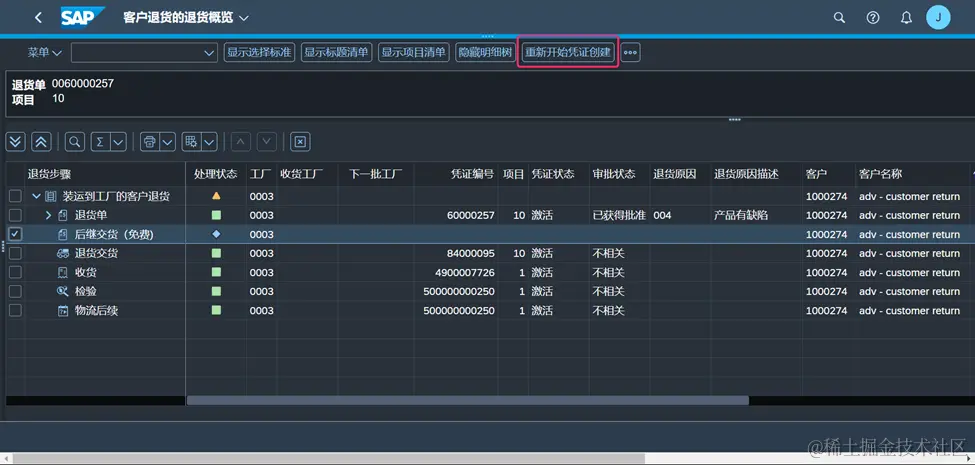Click the yellow triangle status icon
Screen dimensions: 975x465
(216, 196)
